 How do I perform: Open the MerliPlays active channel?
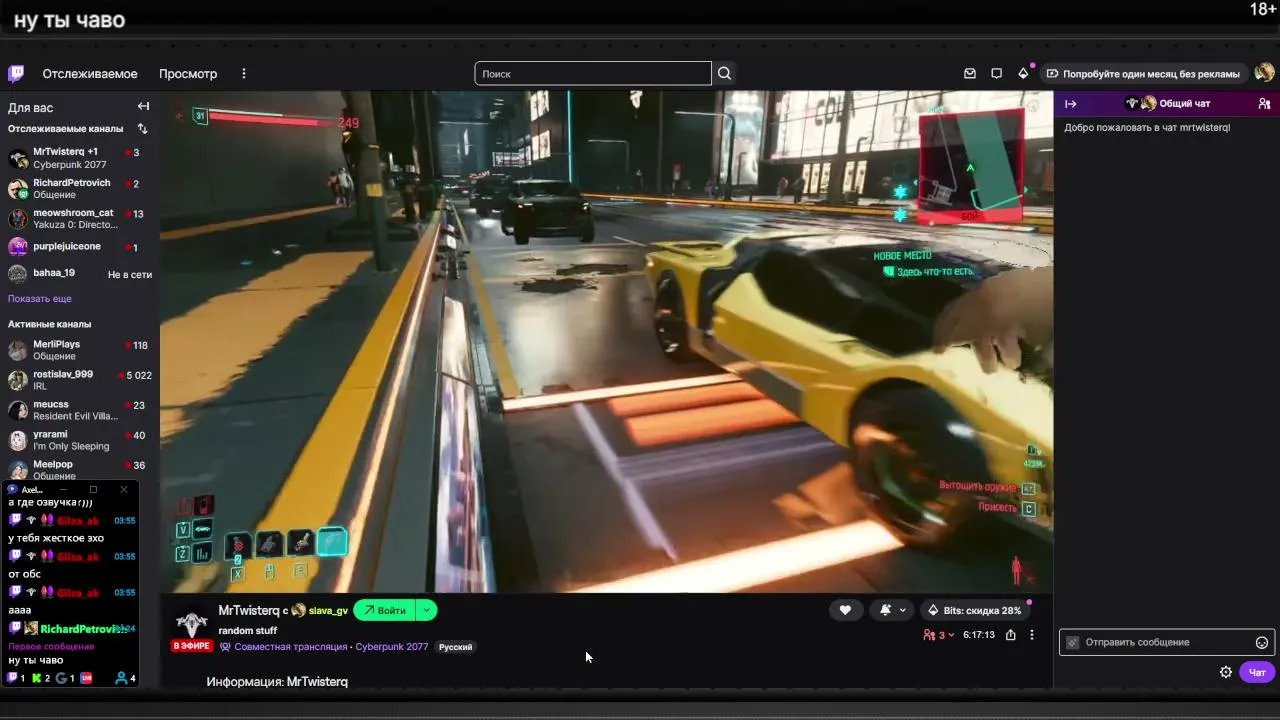pyautogui.click(x=80, y=350)
